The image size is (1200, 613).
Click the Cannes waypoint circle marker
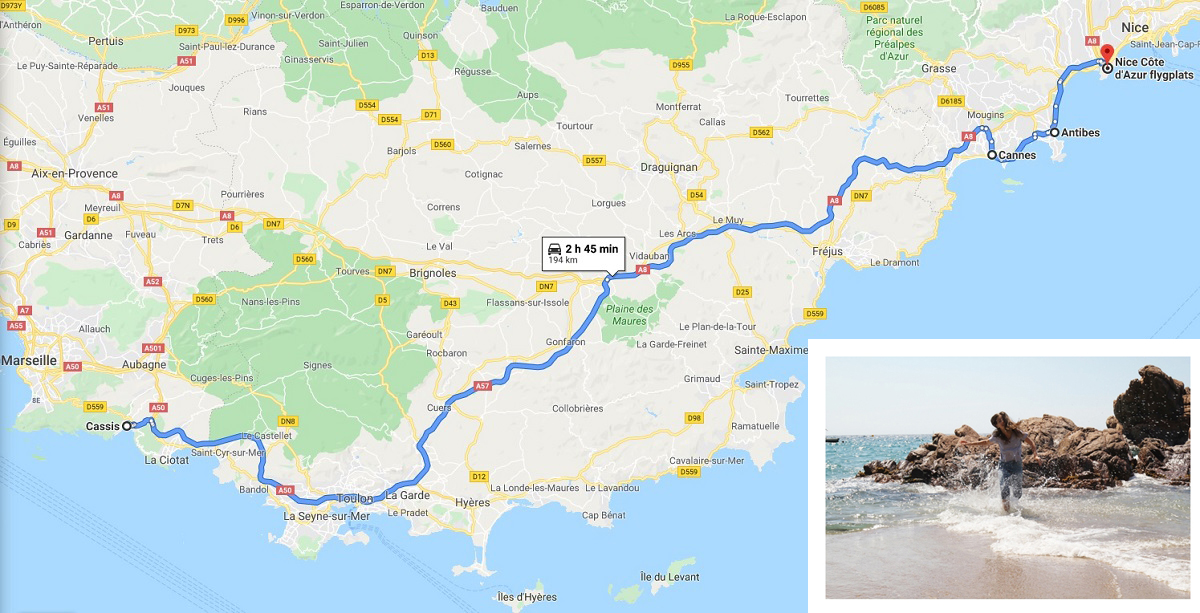coord(992,155)
